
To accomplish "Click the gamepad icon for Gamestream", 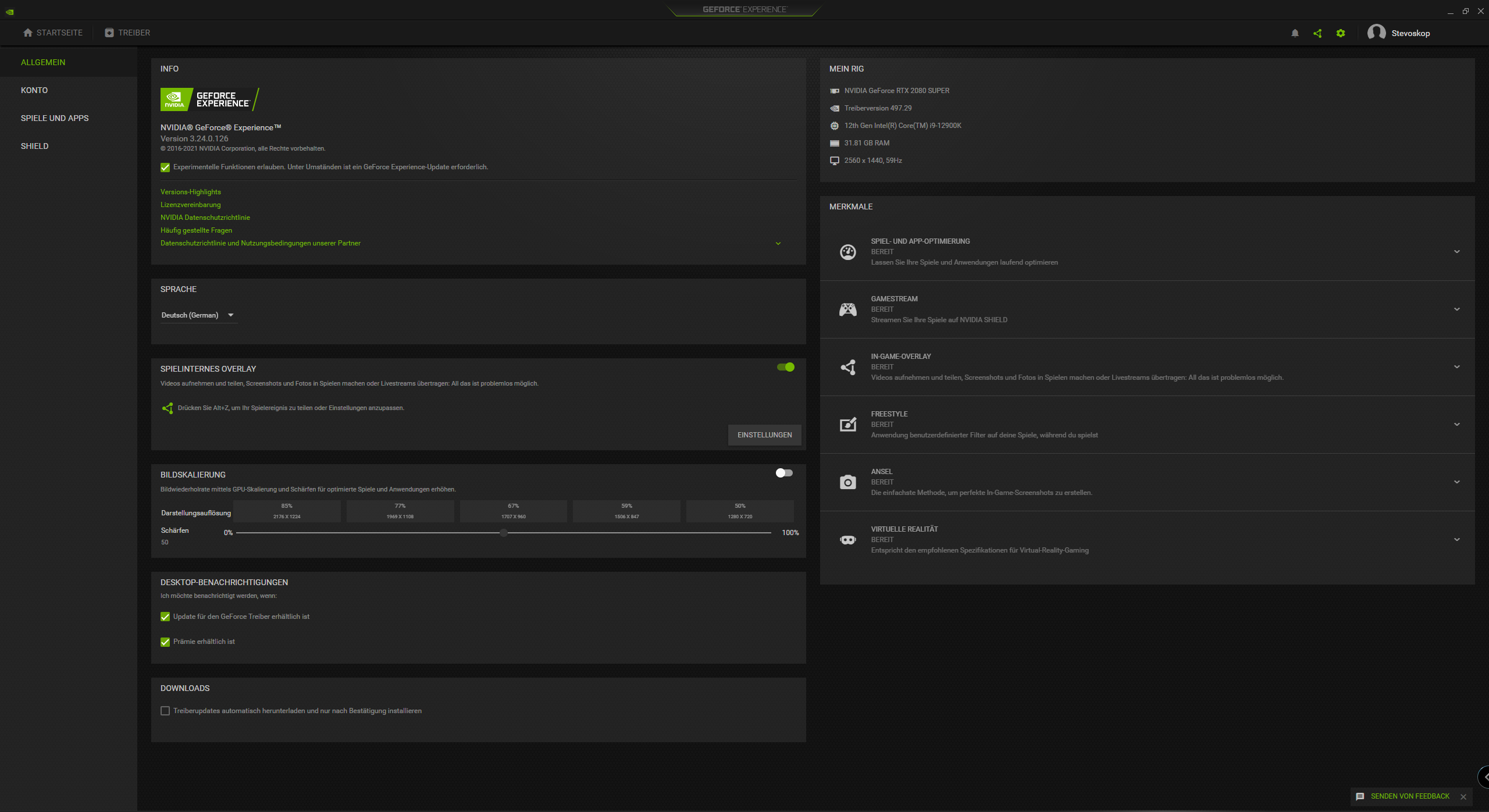I will pyautogui.click(x=848, y=309).
